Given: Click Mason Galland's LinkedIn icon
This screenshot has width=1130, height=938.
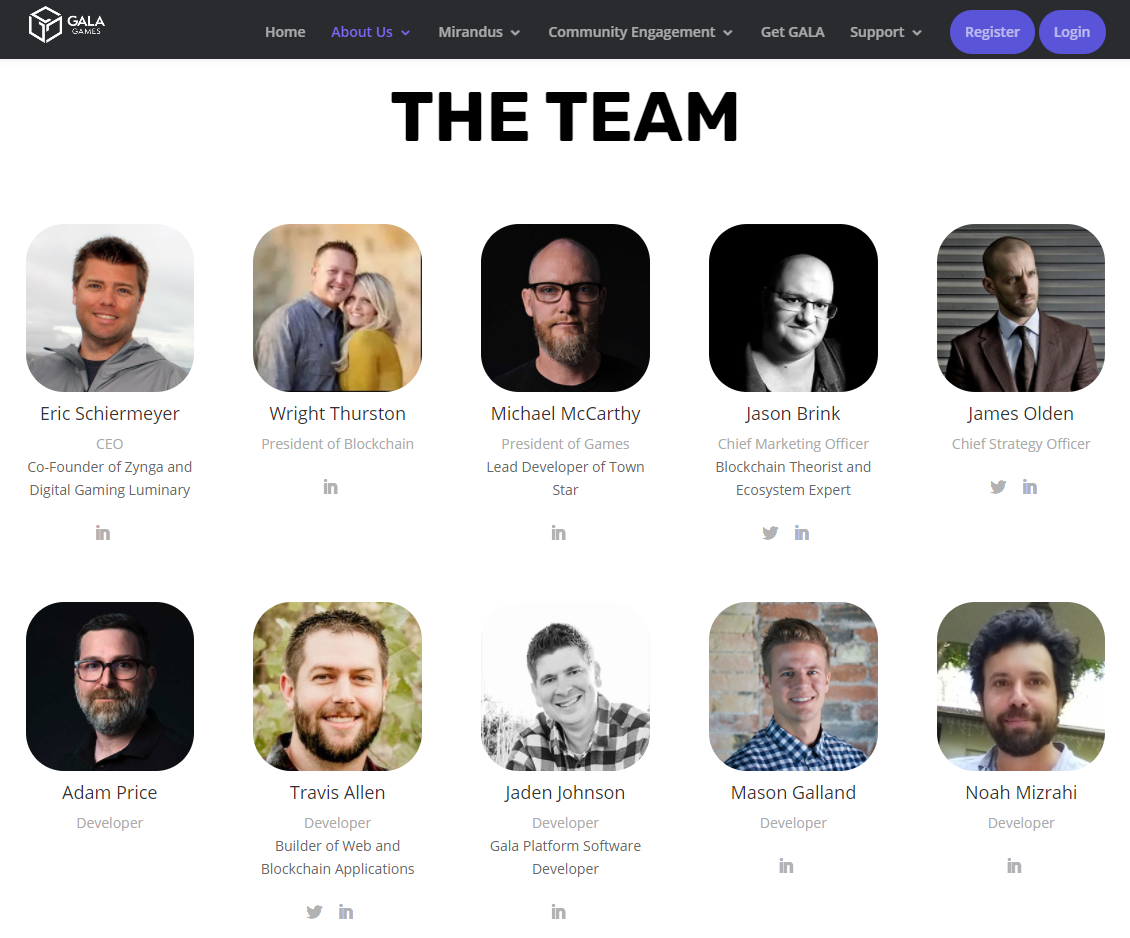Looking at the screenshot, I should [x=786, y=866].
